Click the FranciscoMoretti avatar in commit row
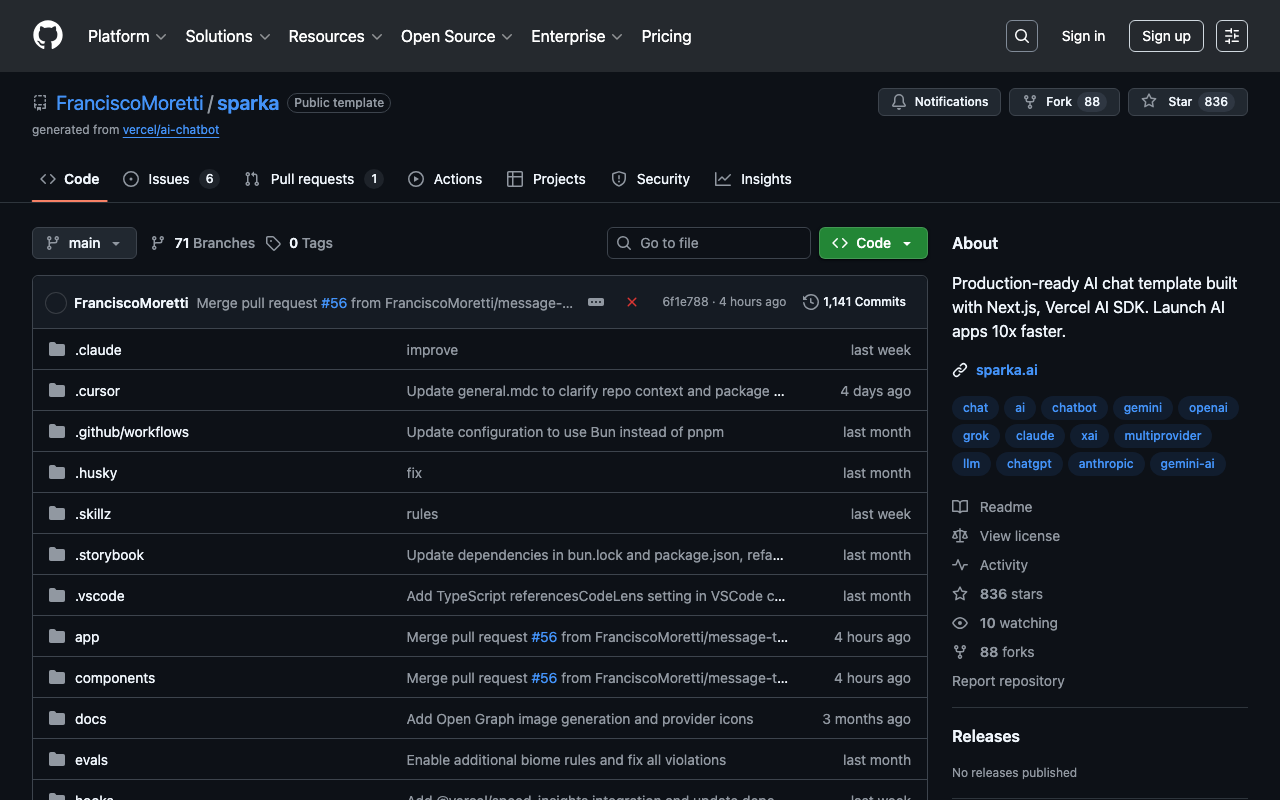The image size is (1280, 800). [x=56, y=303]
